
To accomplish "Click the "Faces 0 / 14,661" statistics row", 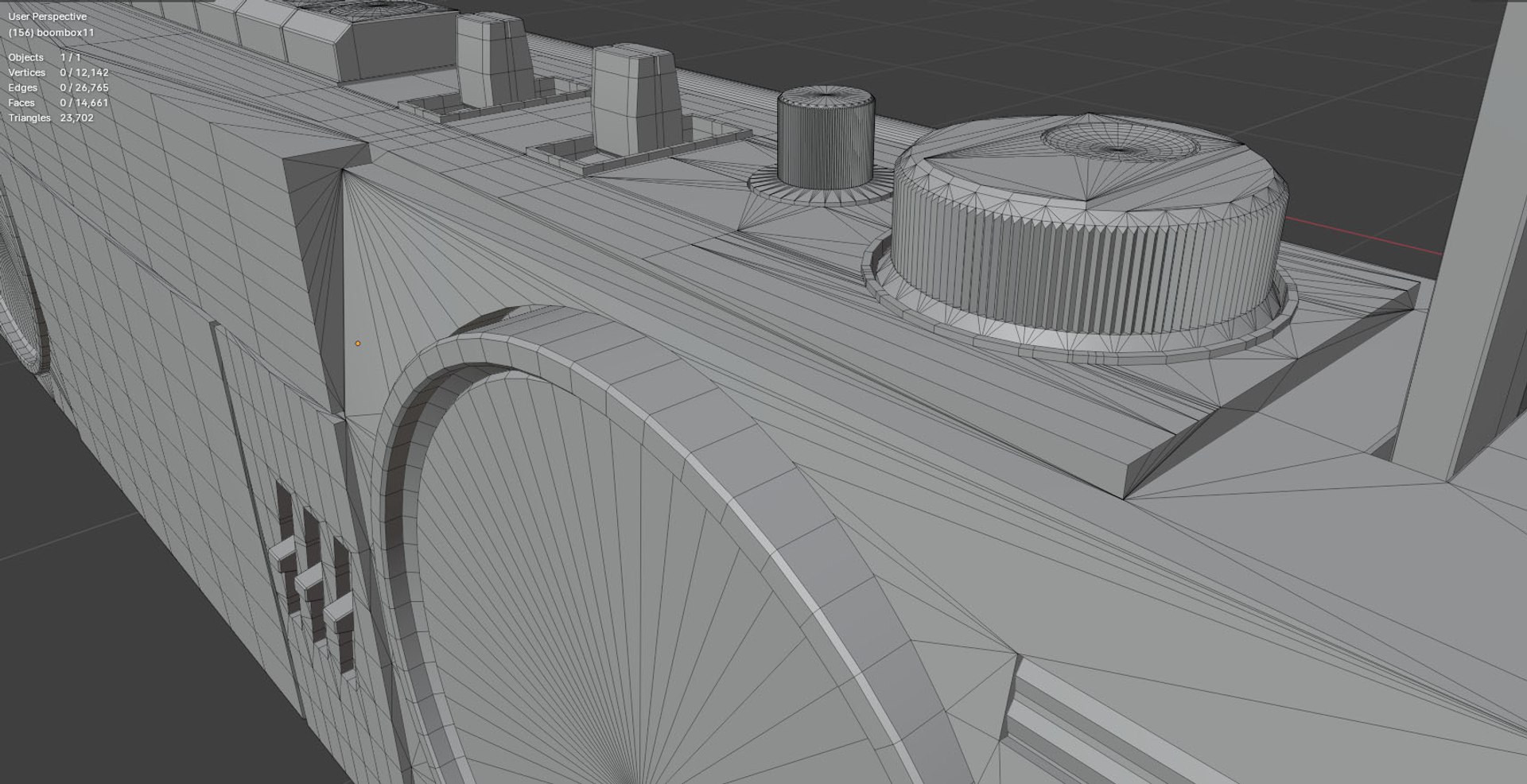I will pos(58,103).
